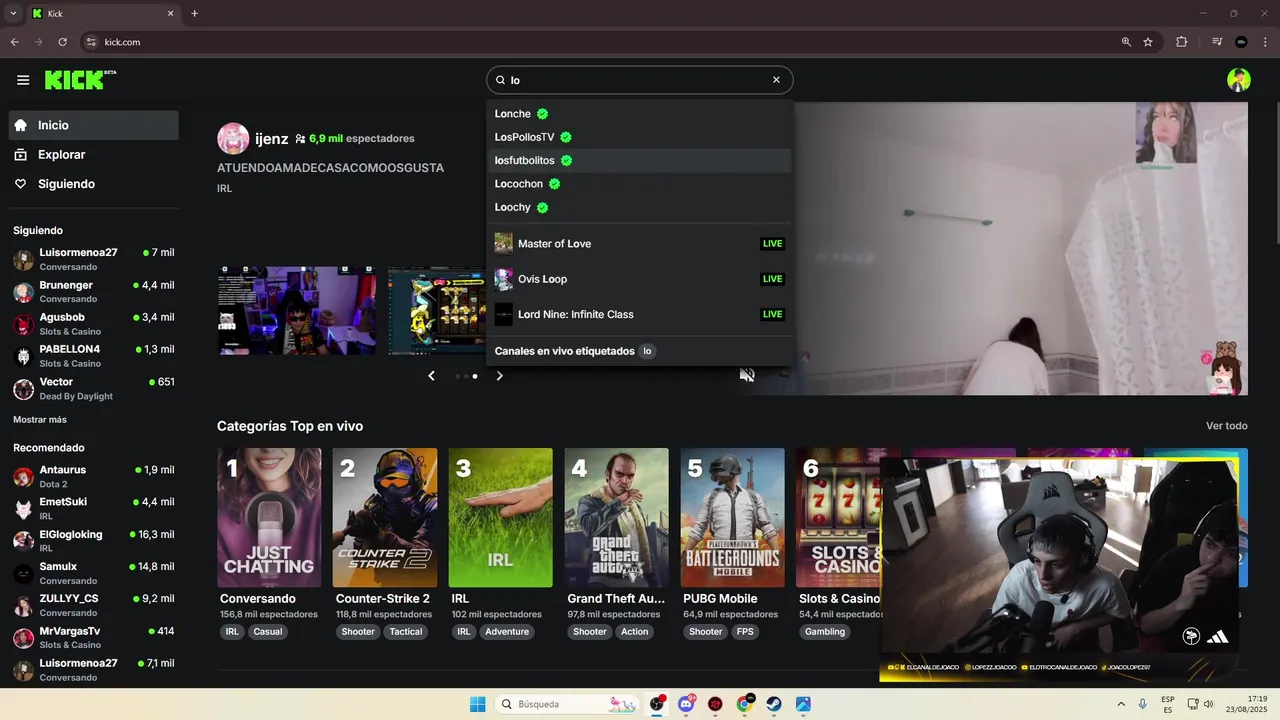
Task: Open the Agusbob channel in Siguiendo
Action: click(x=94, y=324)
